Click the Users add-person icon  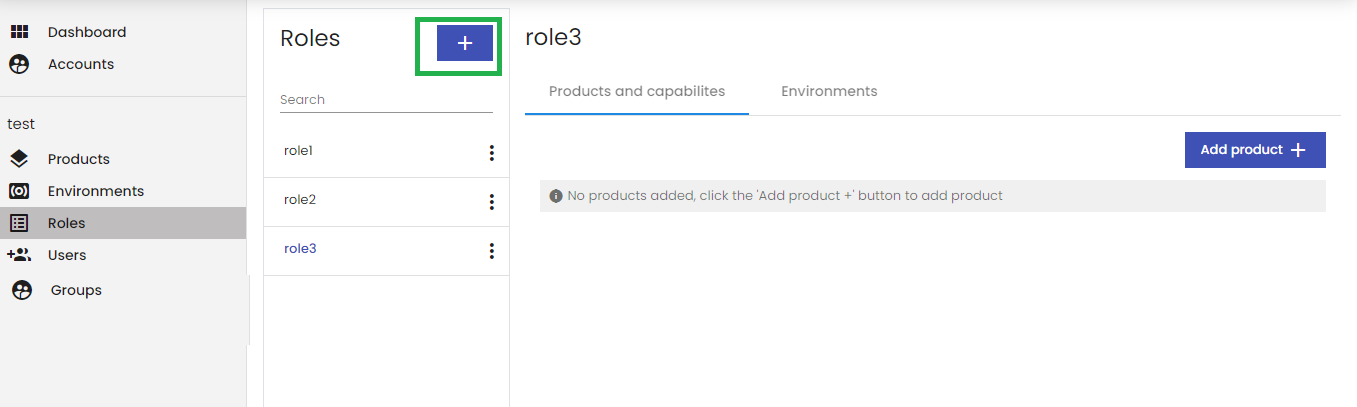[19, 255]
